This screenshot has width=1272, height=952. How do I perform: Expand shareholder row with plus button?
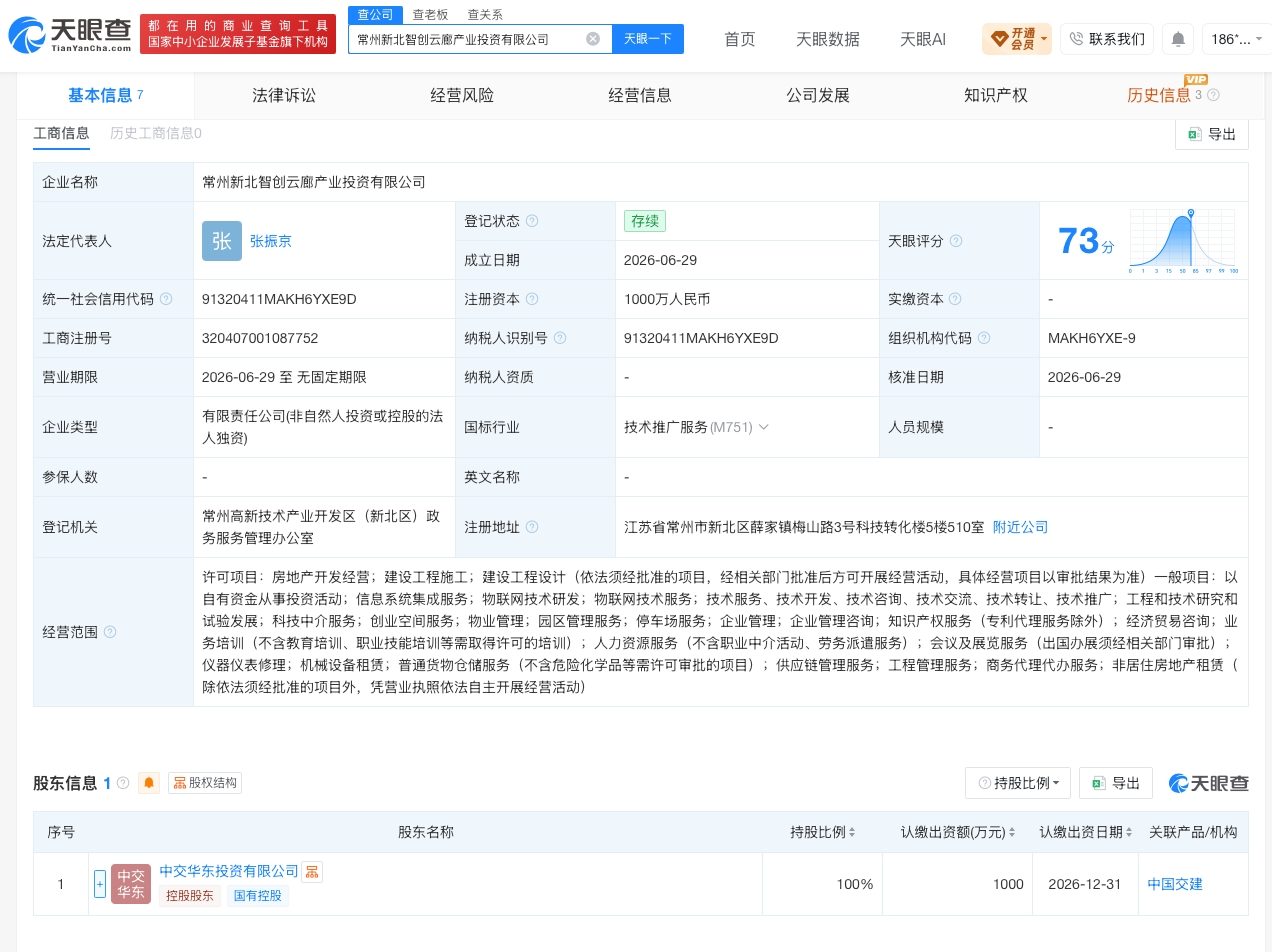coord(100,884)
